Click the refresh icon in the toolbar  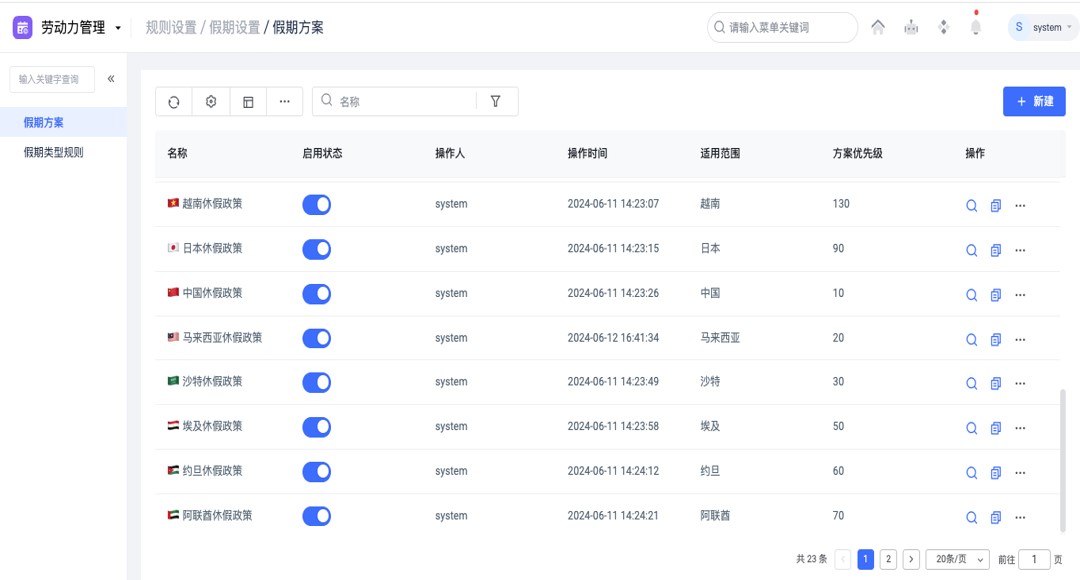pyautogui.click(x=174, y=102)
